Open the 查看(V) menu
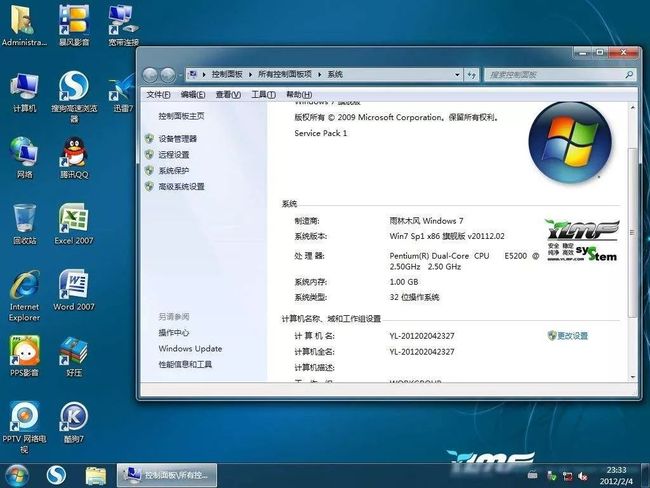 [x=228, y=95]
